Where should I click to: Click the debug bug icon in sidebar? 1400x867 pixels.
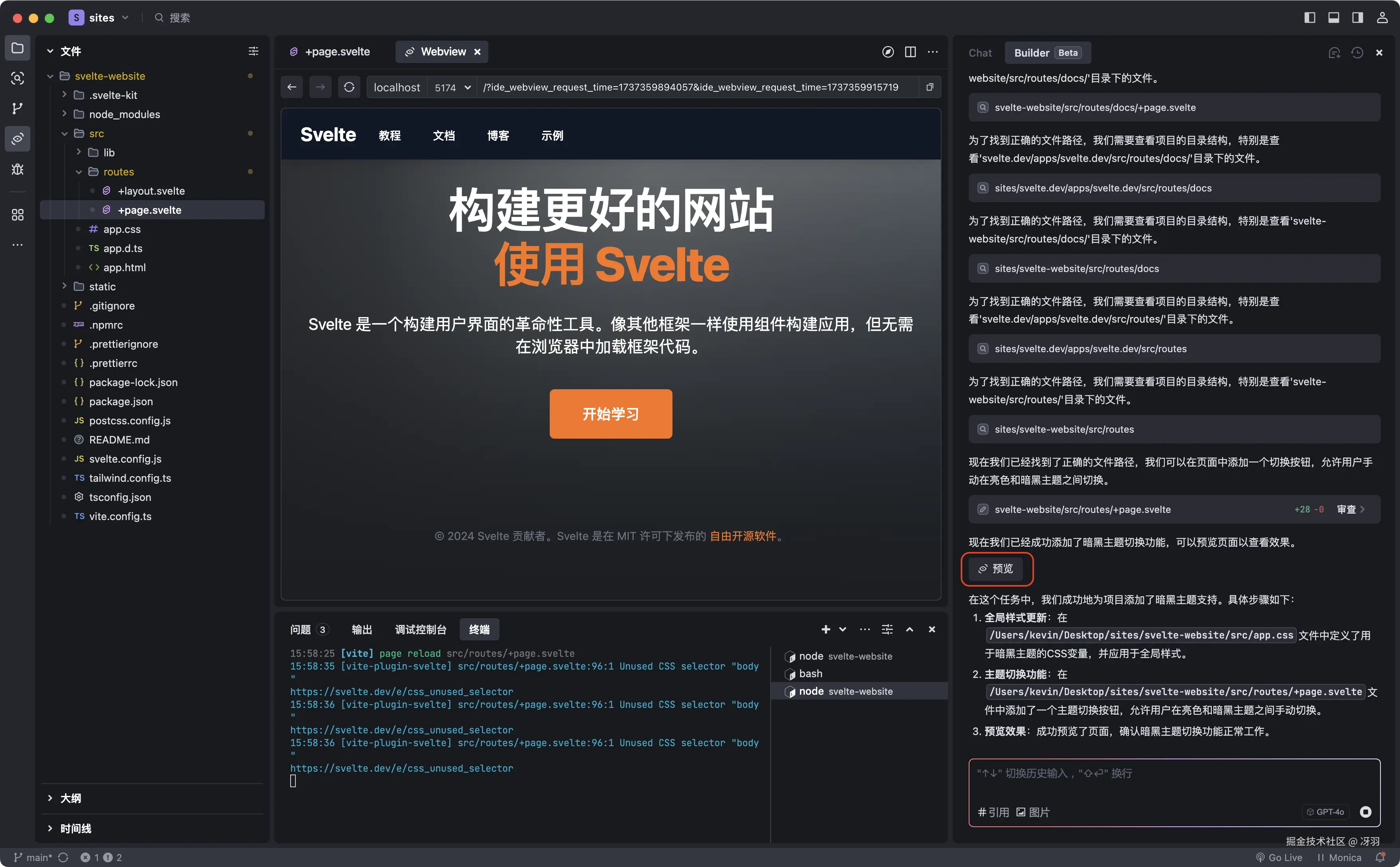coord(17,169)
